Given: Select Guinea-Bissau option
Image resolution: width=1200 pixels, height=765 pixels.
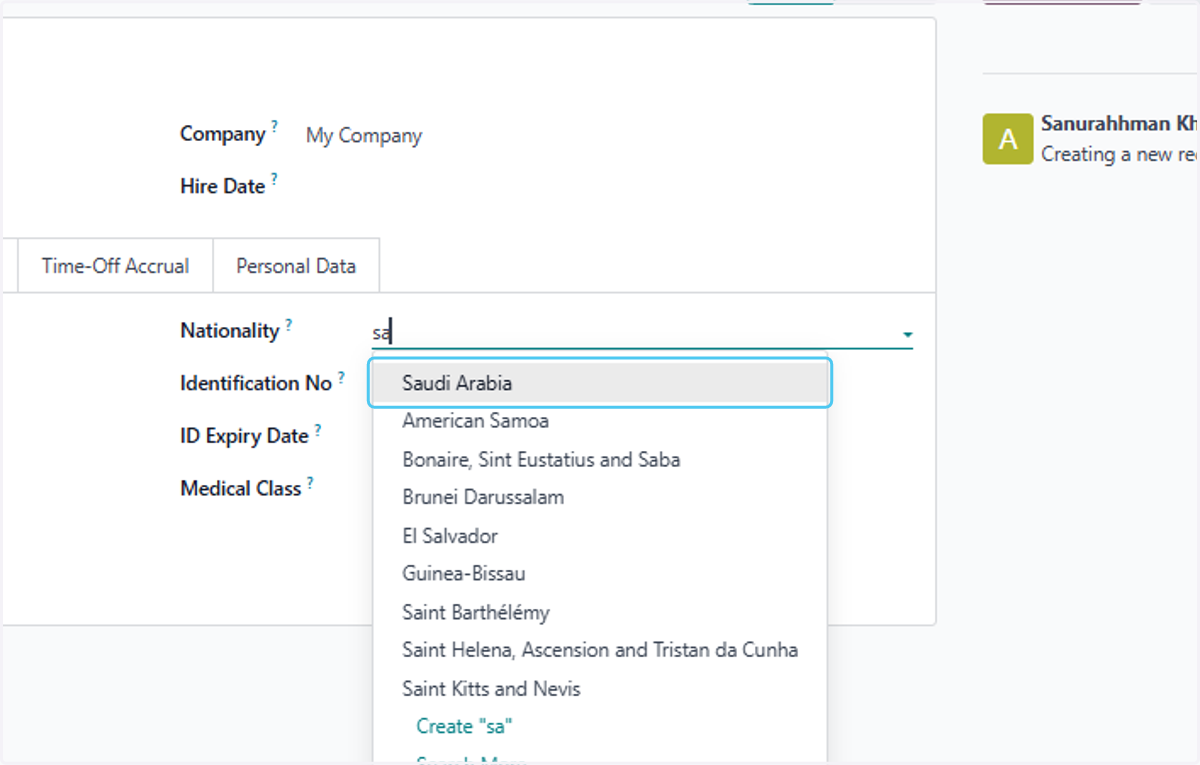Looking at the screenshot, I should click(600, 574).
